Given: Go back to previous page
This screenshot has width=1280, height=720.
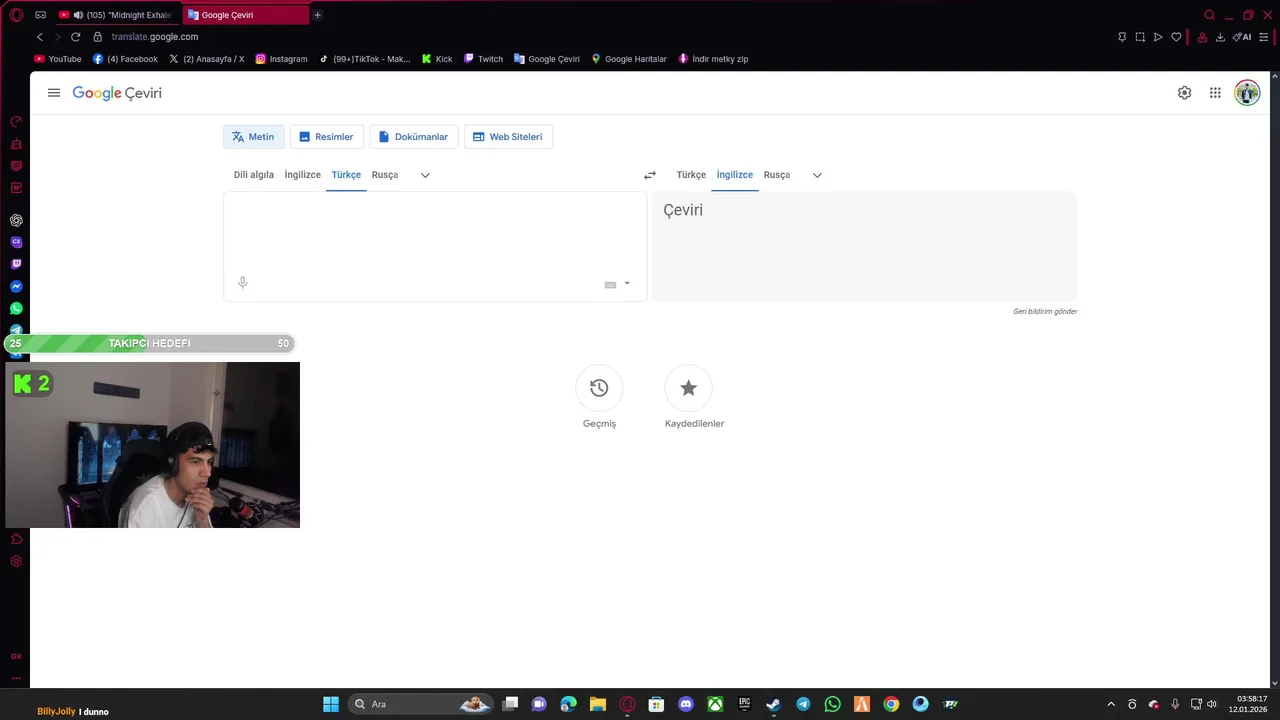Looking at the screenshot, I should 40,37.
